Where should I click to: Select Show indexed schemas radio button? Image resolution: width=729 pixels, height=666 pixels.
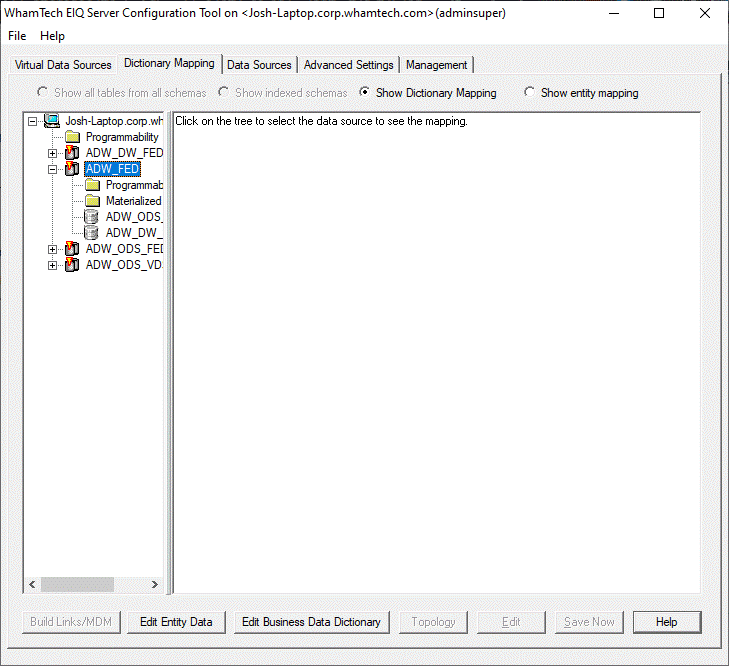click(x=223, y=92)
